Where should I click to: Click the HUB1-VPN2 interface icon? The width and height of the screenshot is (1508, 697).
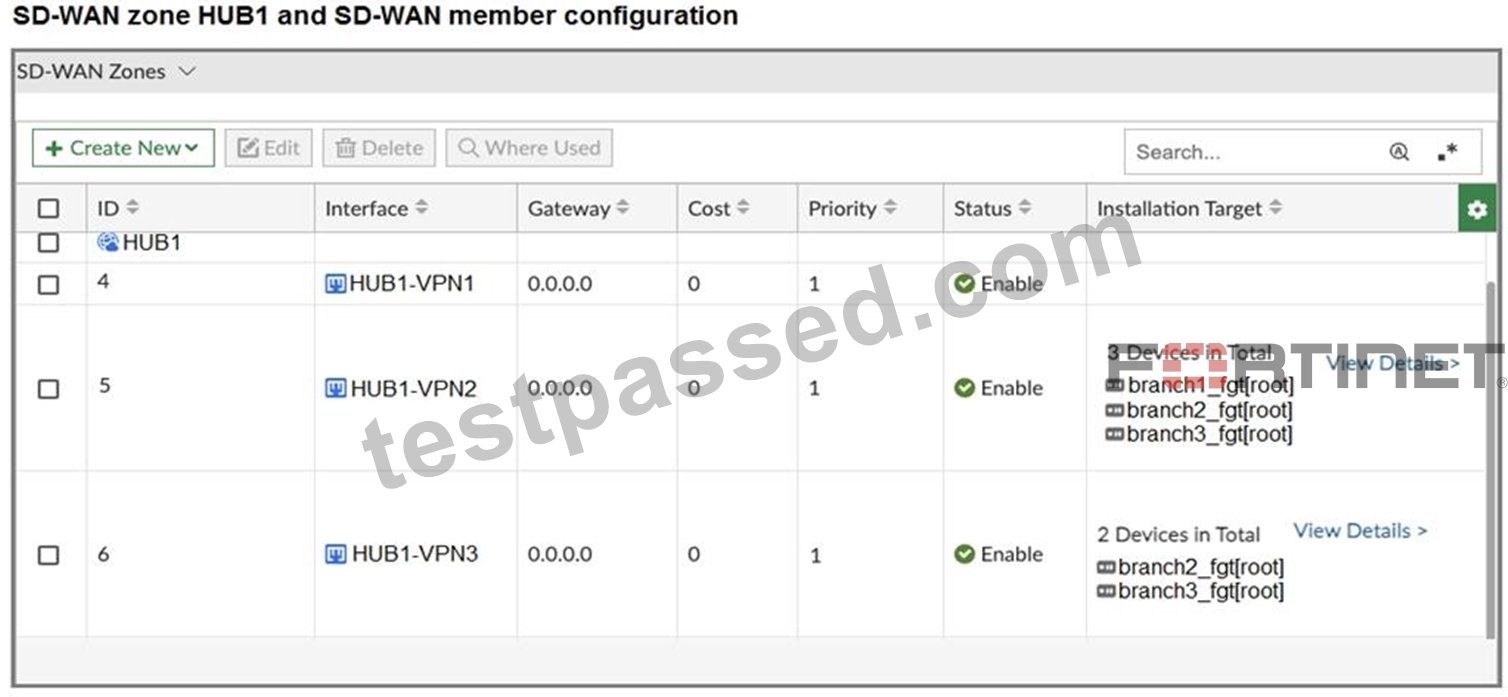pyautogui.click(x=336, y=388)
